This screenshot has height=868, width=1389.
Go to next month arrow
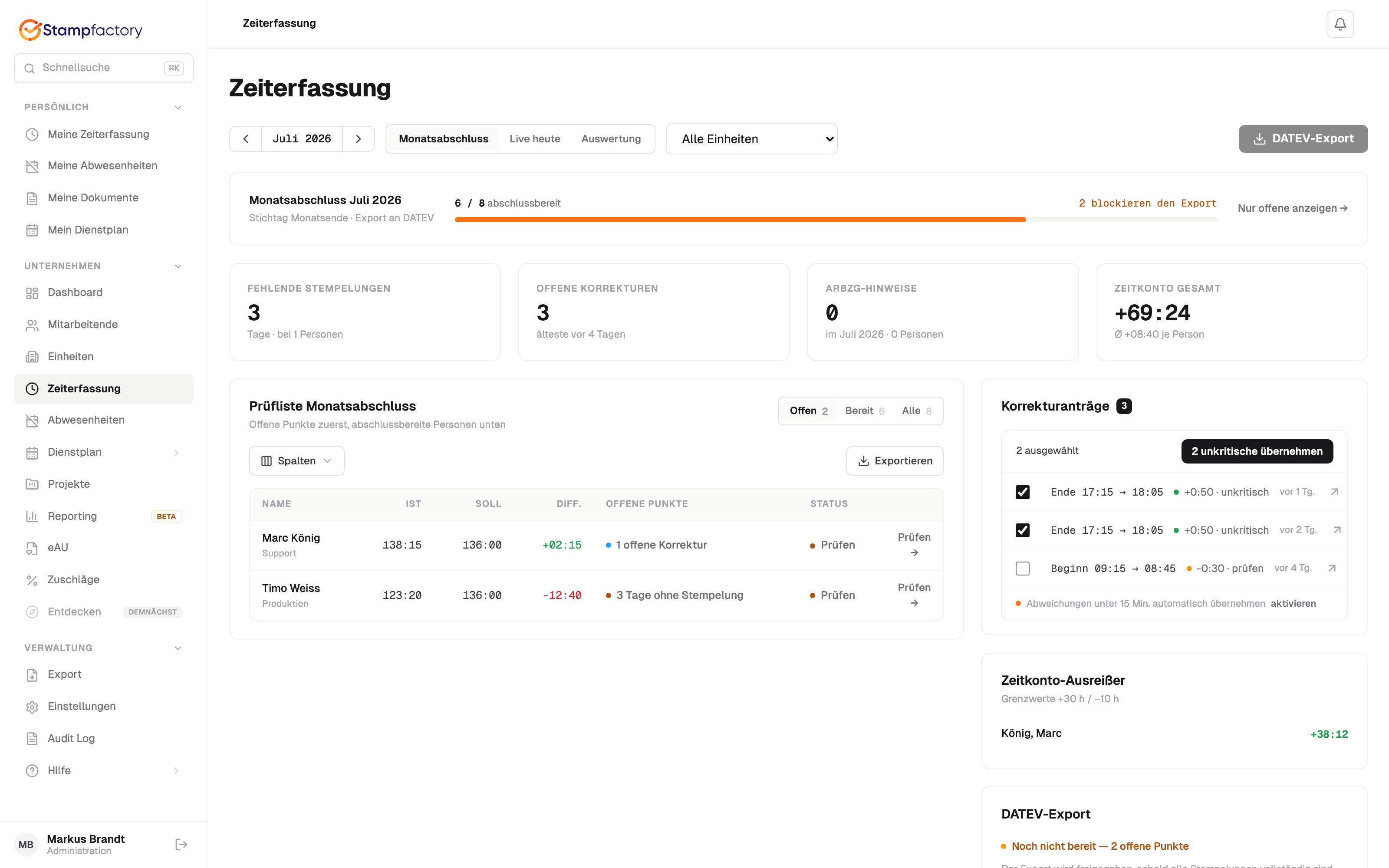click(358, 139)
